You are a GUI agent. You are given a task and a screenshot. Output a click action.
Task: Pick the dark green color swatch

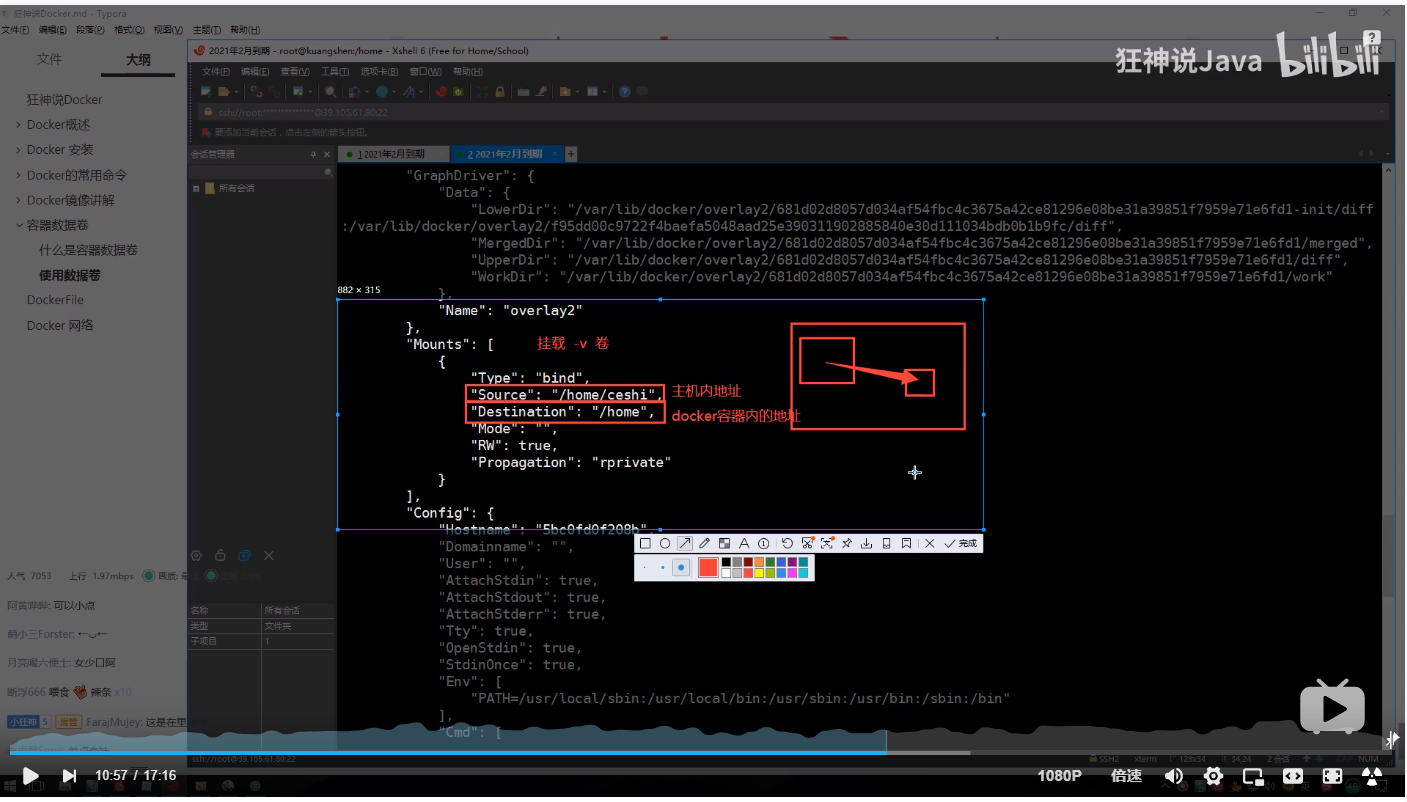[770, 562]
